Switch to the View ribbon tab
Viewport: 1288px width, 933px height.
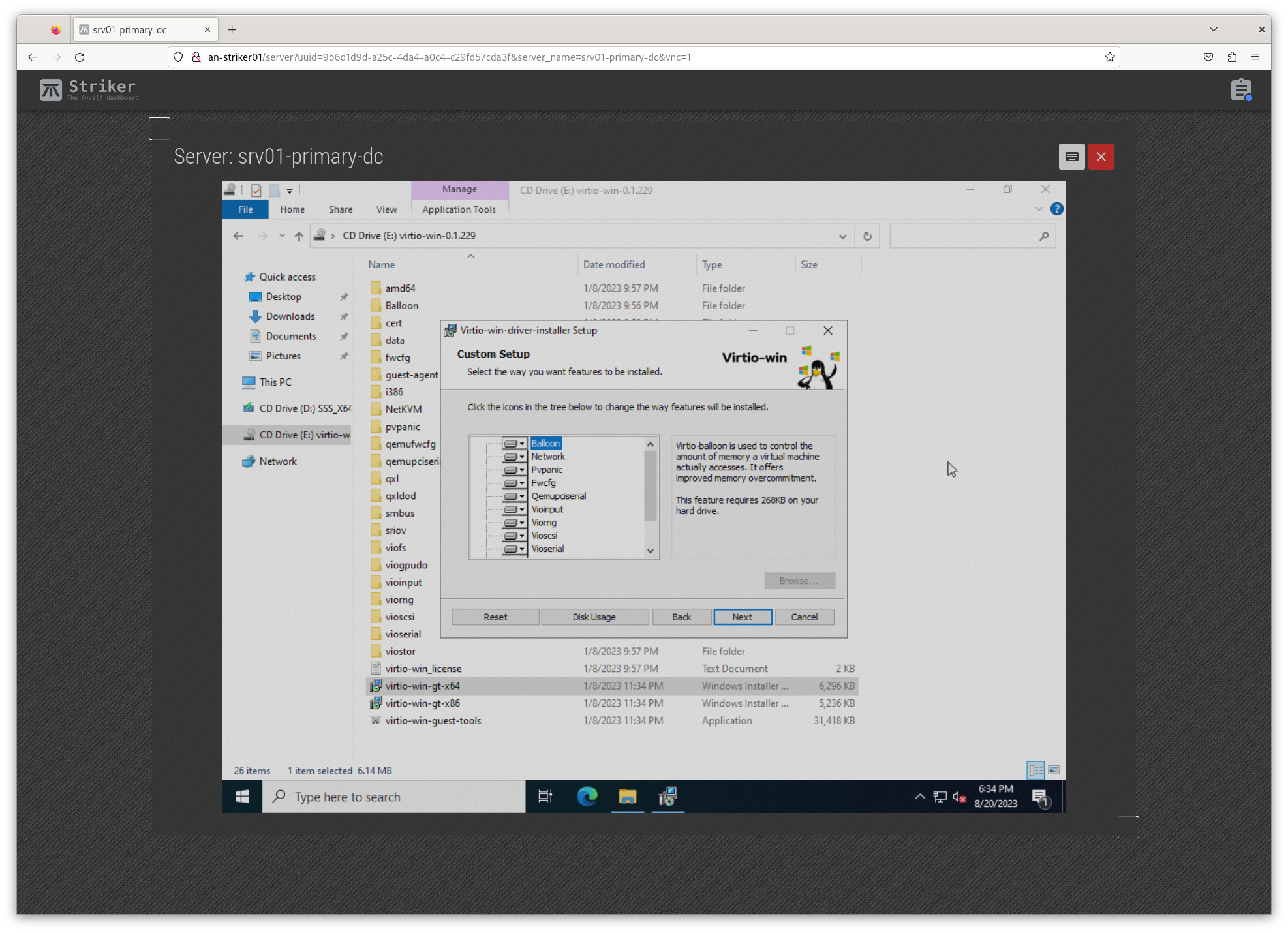pos(386,209)
